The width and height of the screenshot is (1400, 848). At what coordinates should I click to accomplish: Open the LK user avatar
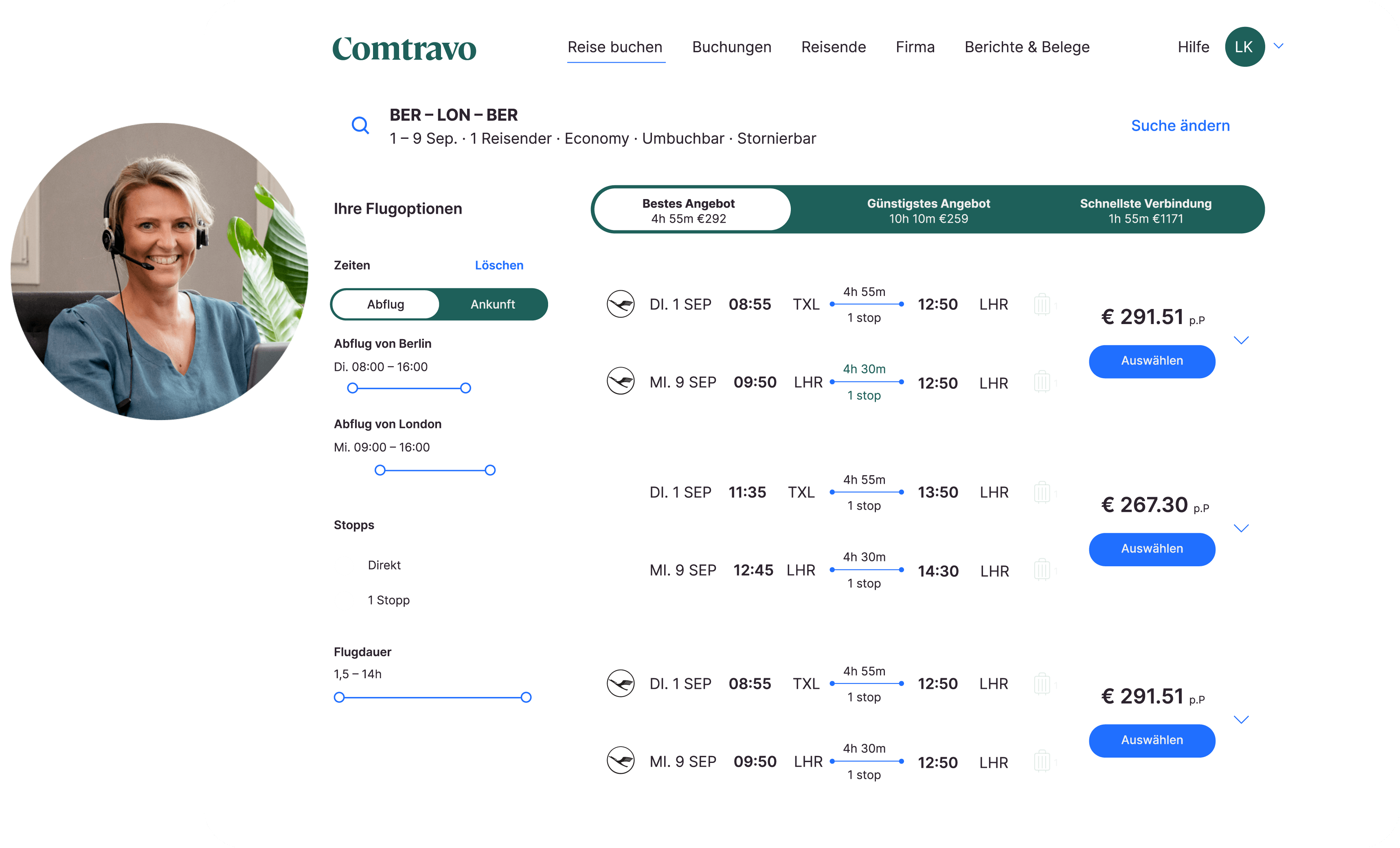(1244, 47)
